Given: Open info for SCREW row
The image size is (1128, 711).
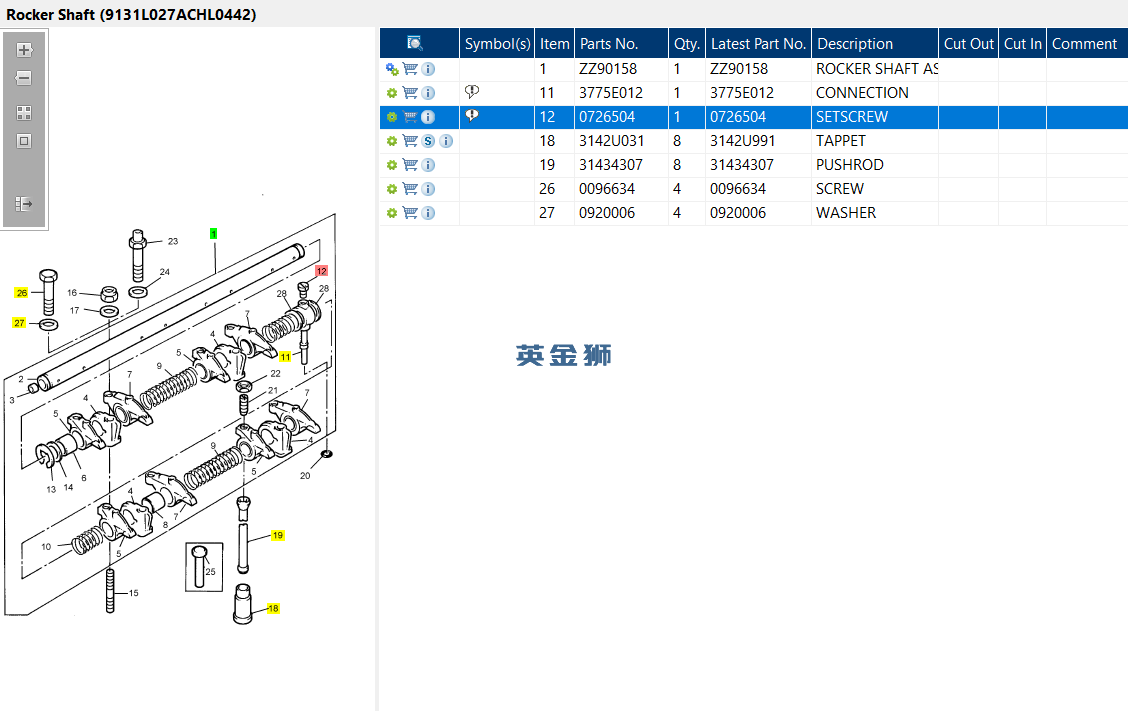Looking at the screenshot, I should click(428, 189).
